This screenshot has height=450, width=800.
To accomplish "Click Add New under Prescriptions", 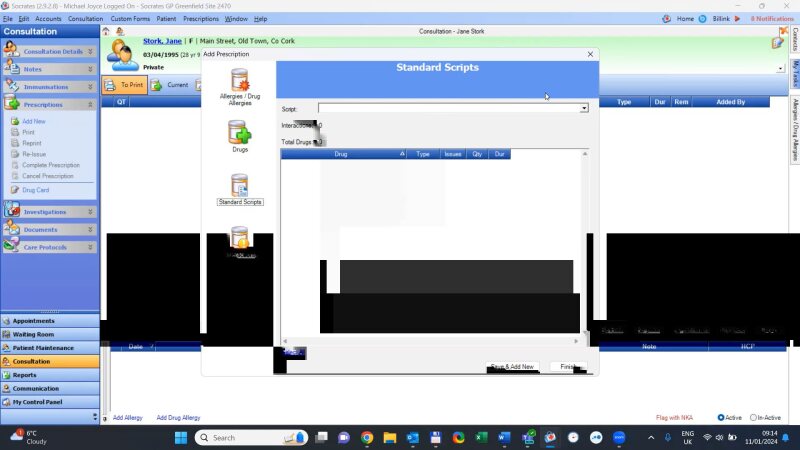I will click(x=33, y=121).
